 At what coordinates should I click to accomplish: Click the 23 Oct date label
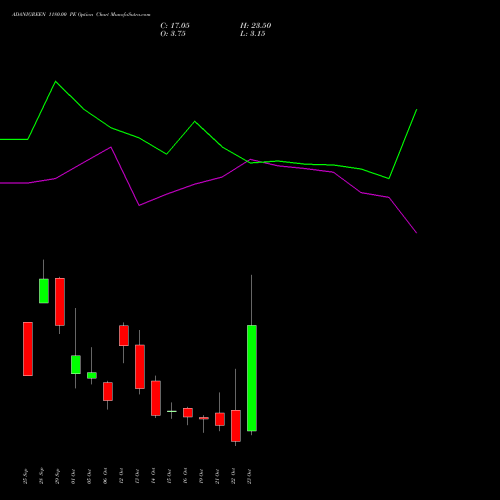249,476
